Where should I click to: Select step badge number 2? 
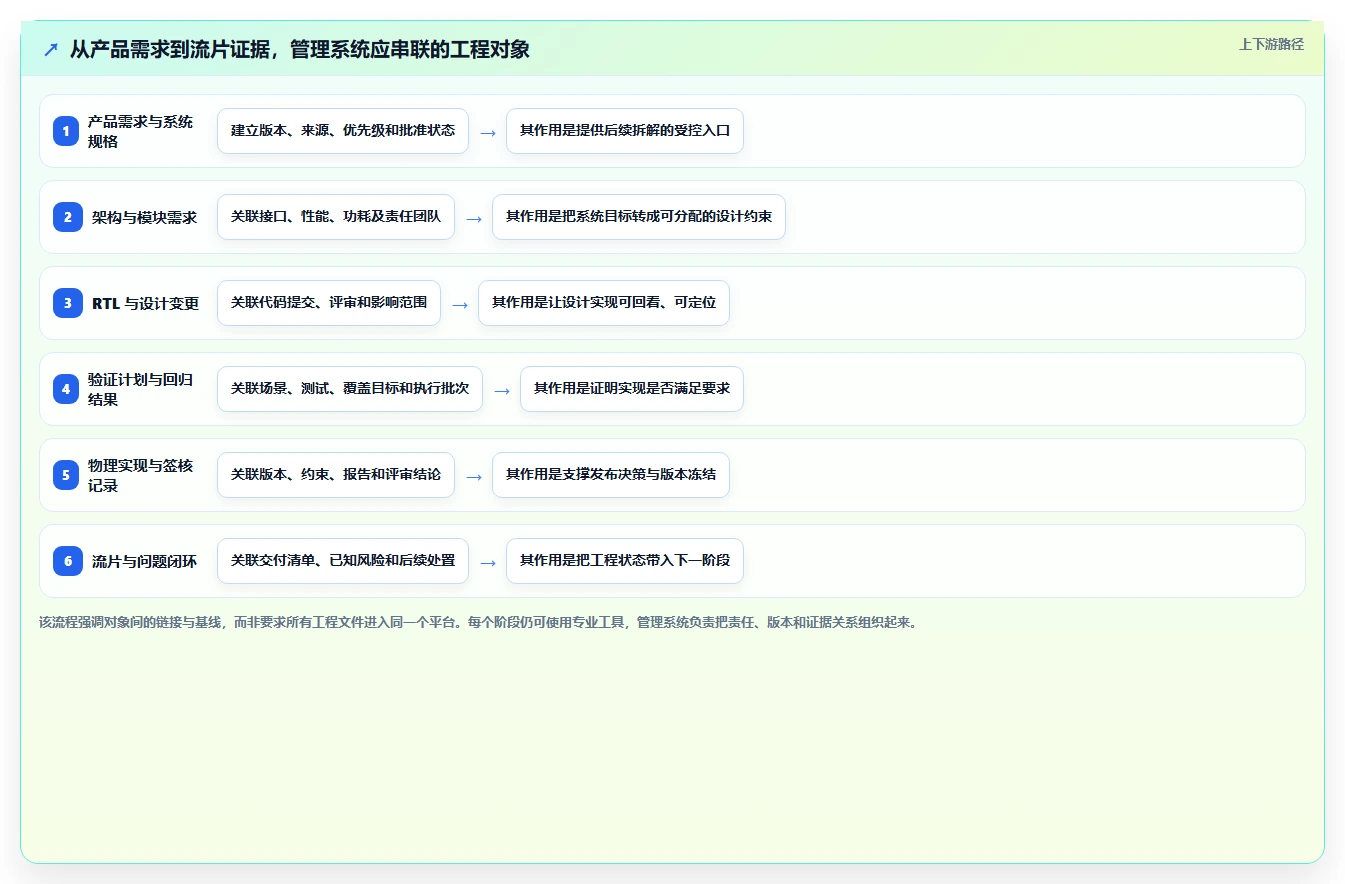pos(68,217)
